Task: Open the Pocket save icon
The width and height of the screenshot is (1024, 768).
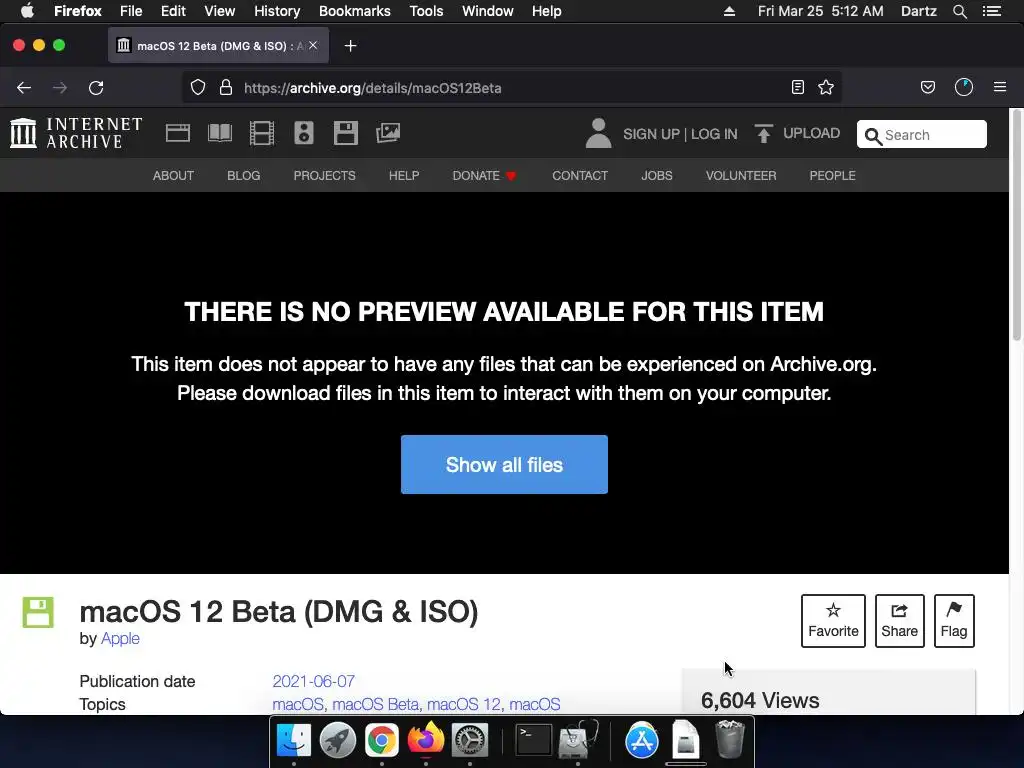Action: pyautogui.click(x=927, y=88)
